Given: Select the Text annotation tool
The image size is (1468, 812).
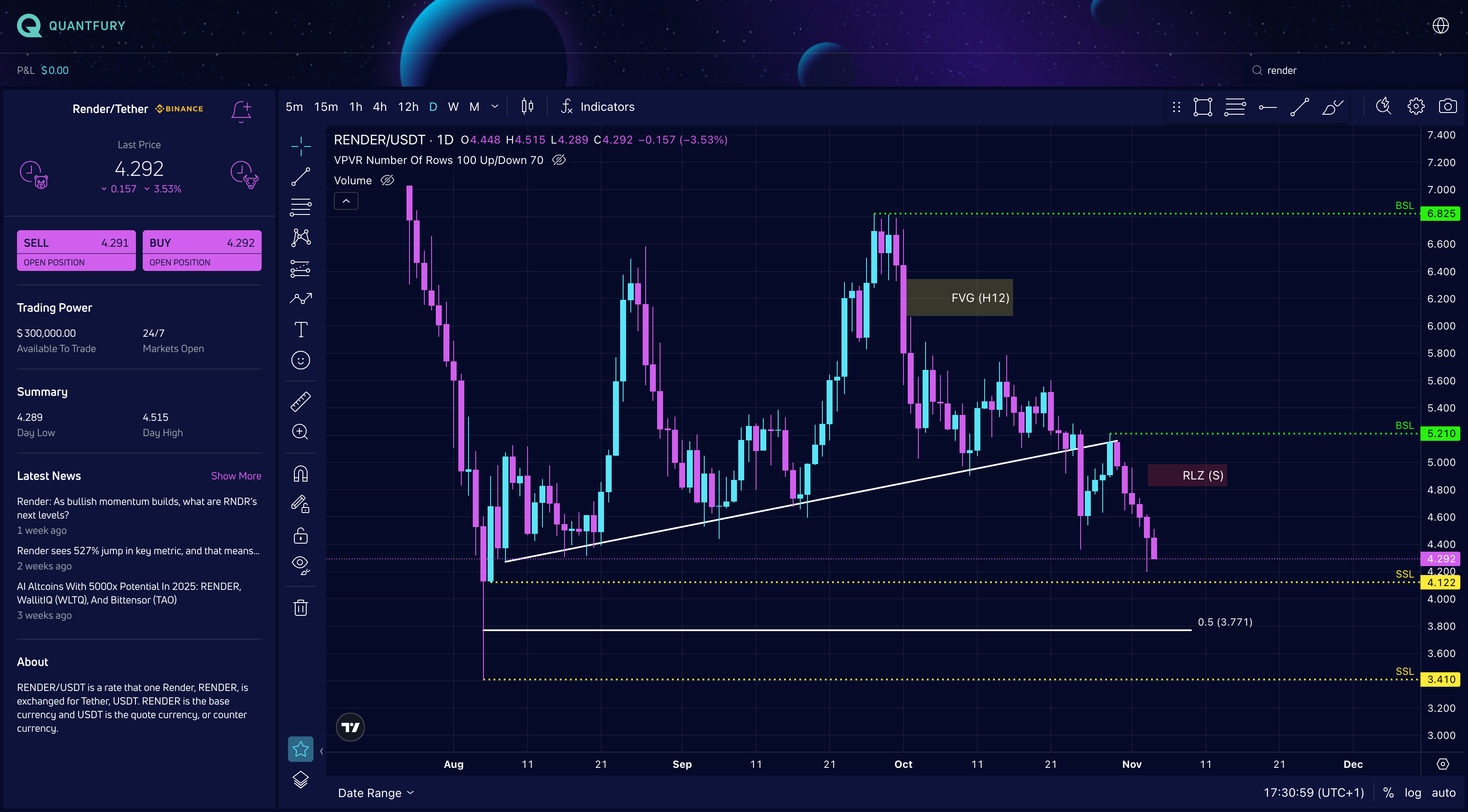Looking at the screenshot, I should [x=300, y=330].
